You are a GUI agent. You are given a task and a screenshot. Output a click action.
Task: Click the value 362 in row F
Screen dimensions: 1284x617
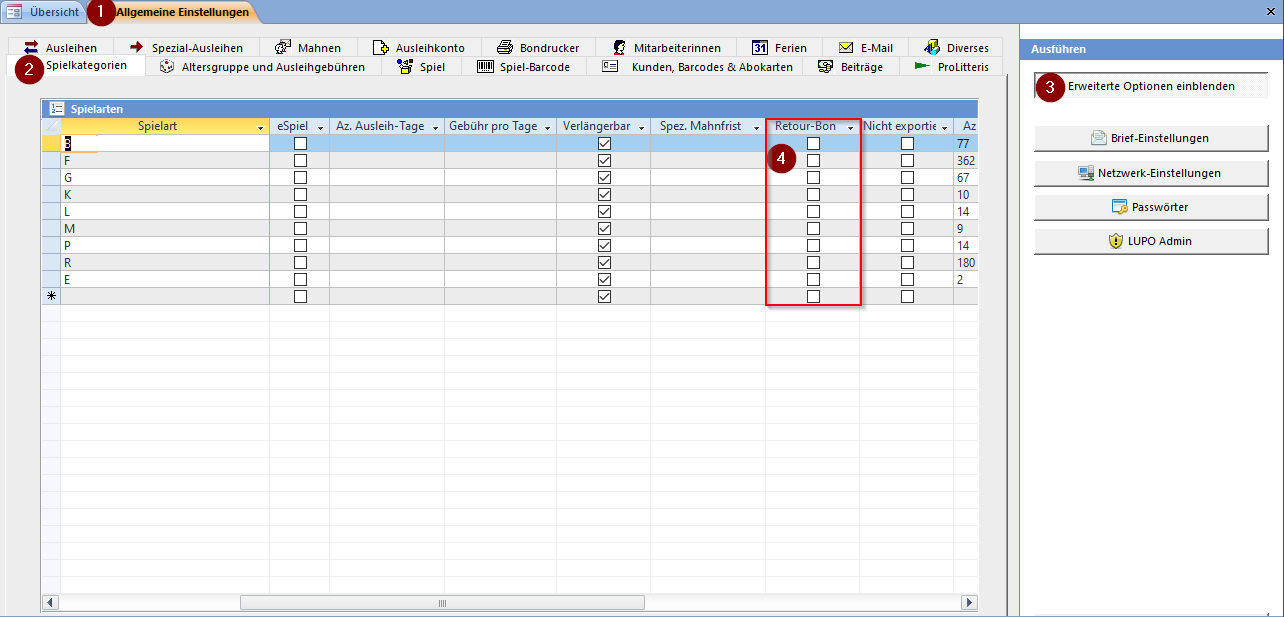tap(965, 161)
